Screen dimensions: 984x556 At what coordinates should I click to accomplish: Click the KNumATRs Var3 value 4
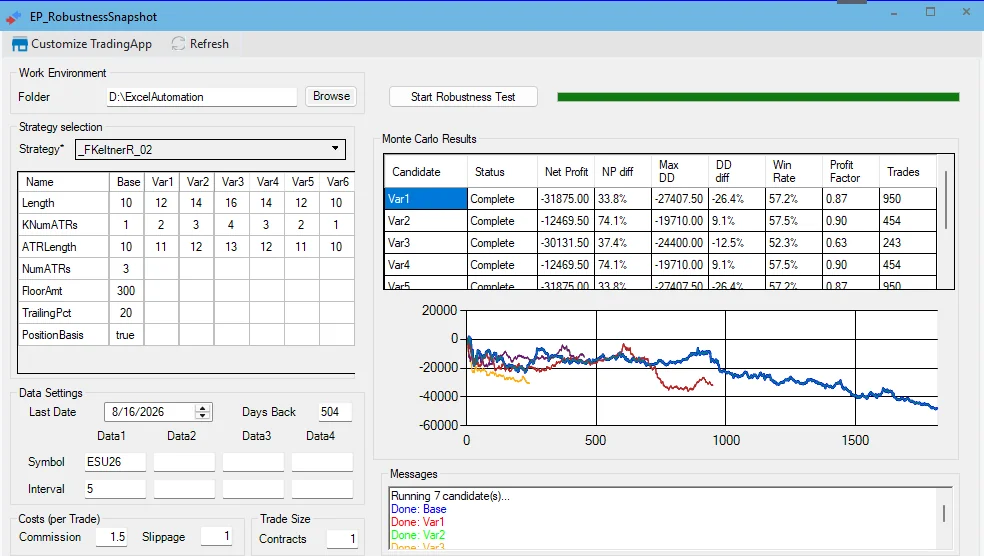[232, 225]
